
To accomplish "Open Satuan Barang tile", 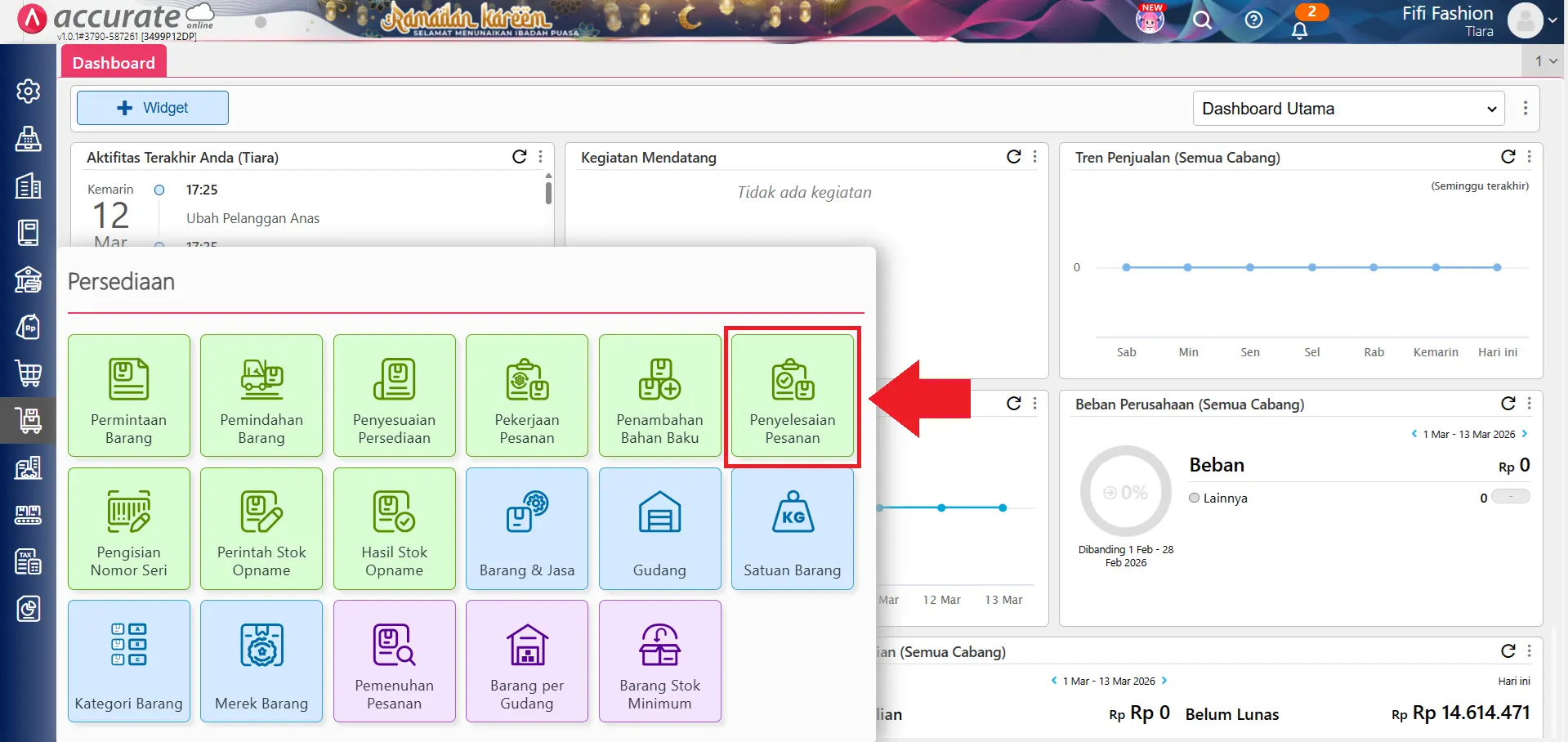I will pyautogui.click(x=792, y=529).
